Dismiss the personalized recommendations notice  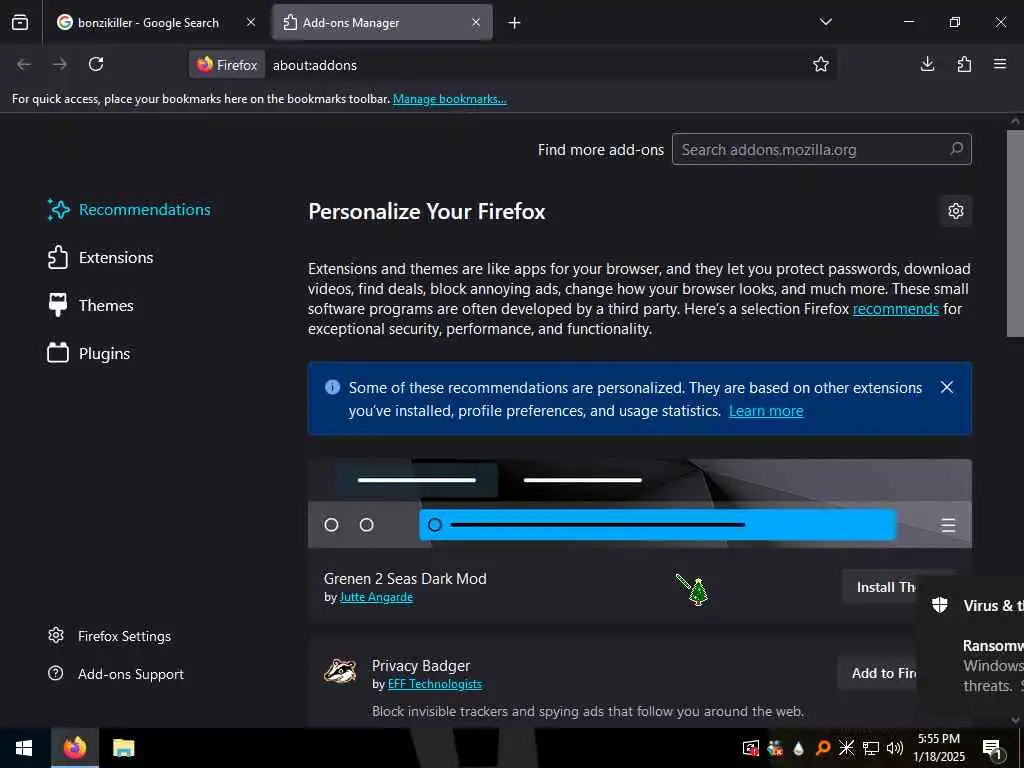click(x=946, y=387)
